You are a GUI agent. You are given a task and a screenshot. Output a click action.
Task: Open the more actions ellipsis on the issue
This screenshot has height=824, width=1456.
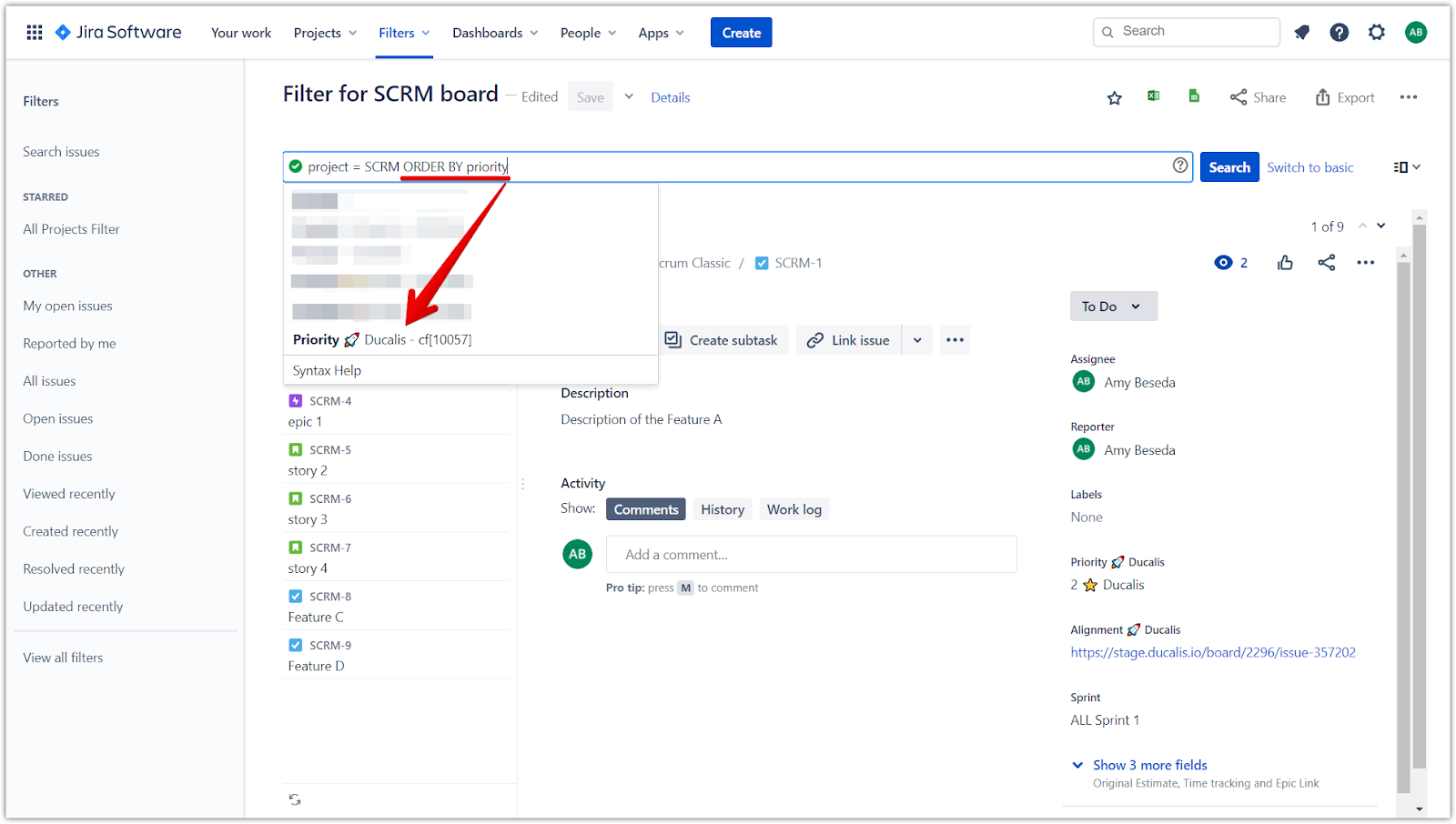(1365, 262)
